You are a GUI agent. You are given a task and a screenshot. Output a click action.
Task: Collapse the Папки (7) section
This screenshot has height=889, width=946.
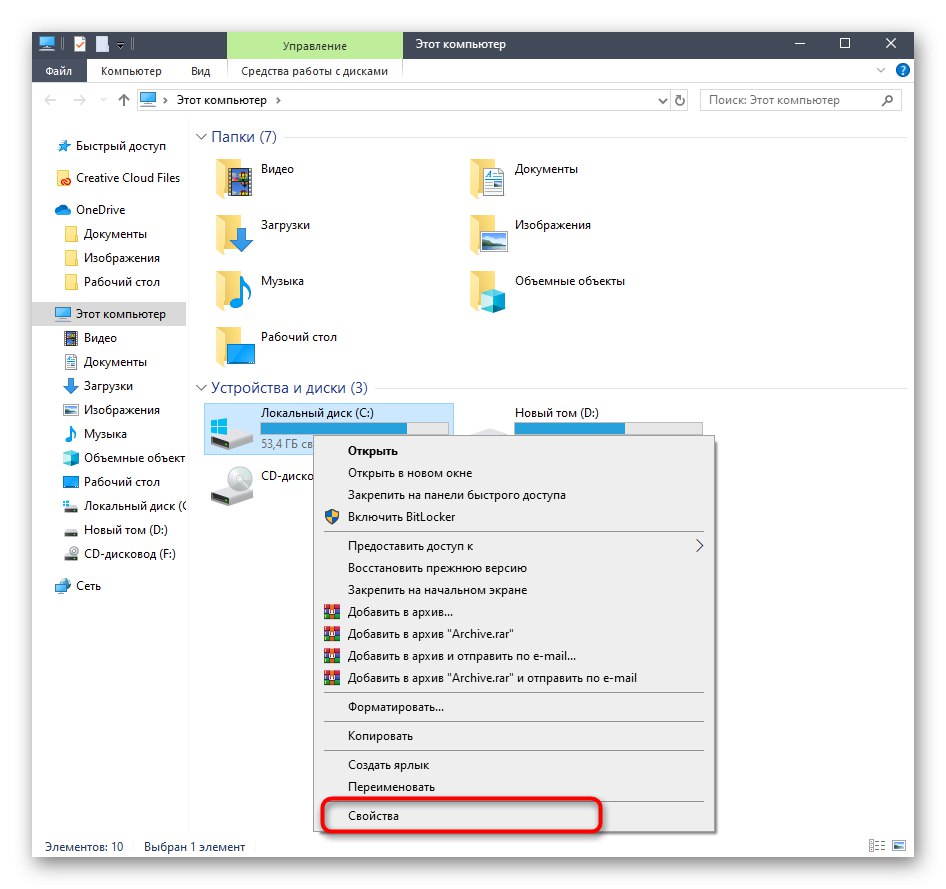tap(203, 136)
